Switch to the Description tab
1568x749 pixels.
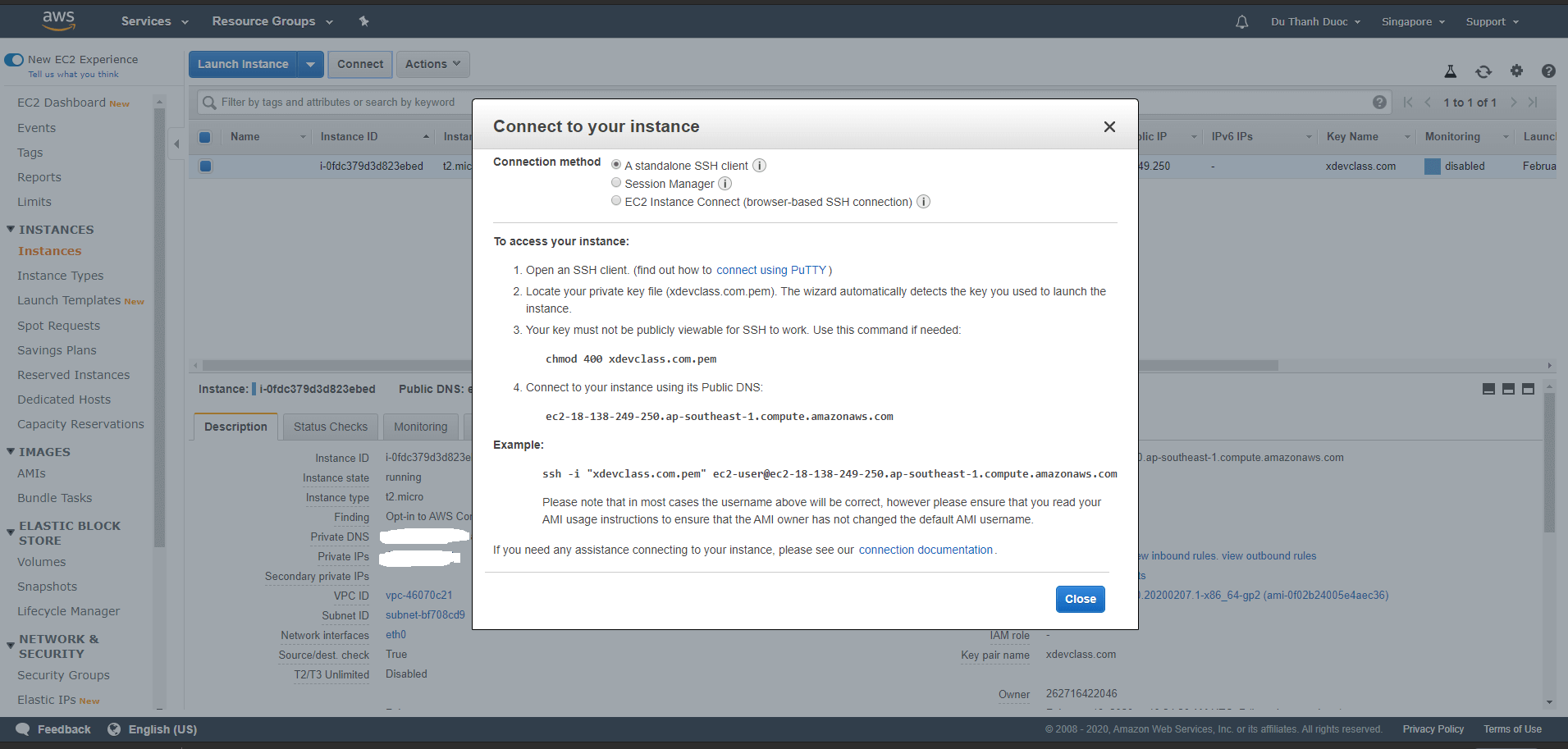[235, 427]
